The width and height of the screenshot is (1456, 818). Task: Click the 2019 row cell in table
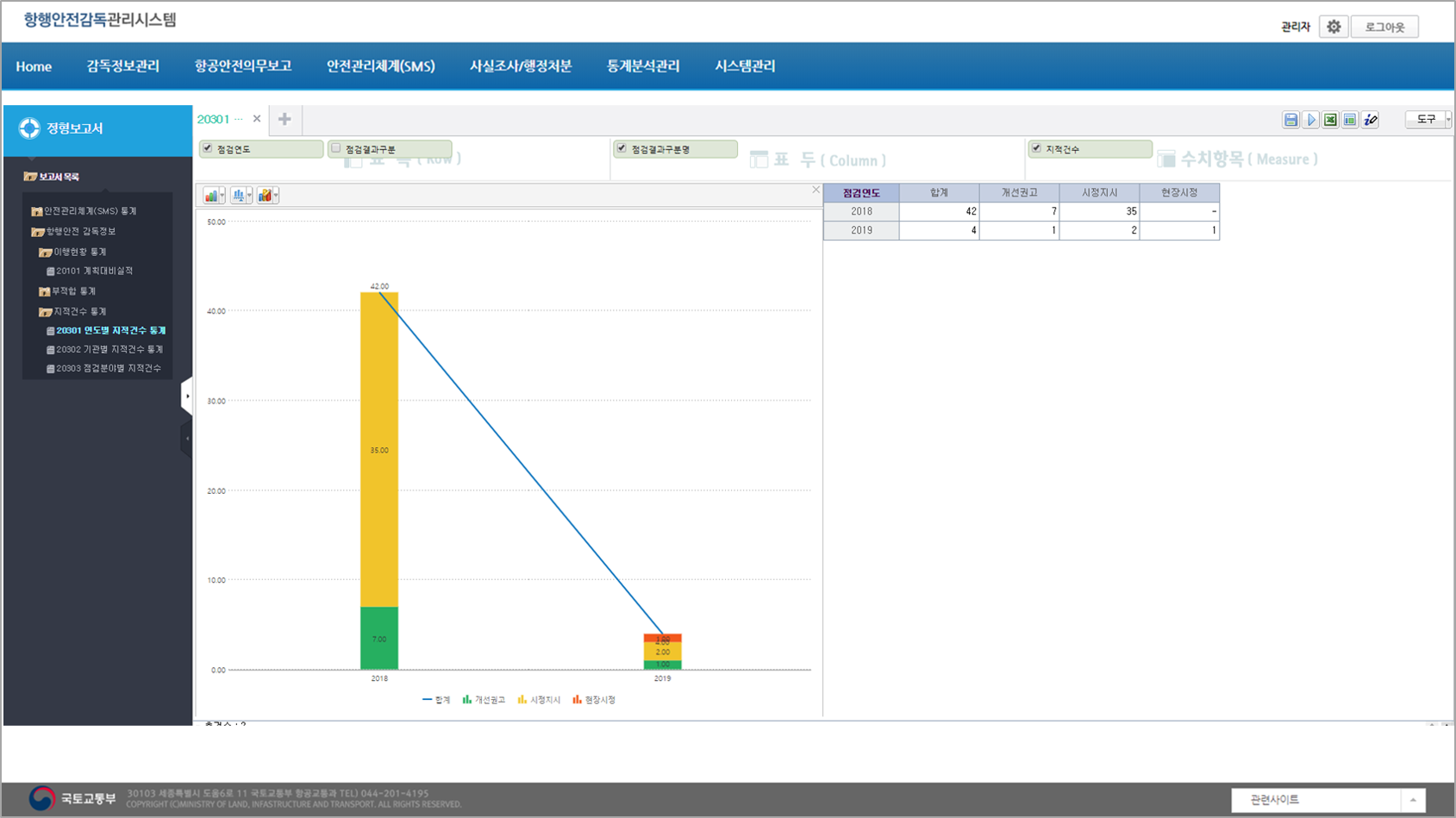[861, 231]
